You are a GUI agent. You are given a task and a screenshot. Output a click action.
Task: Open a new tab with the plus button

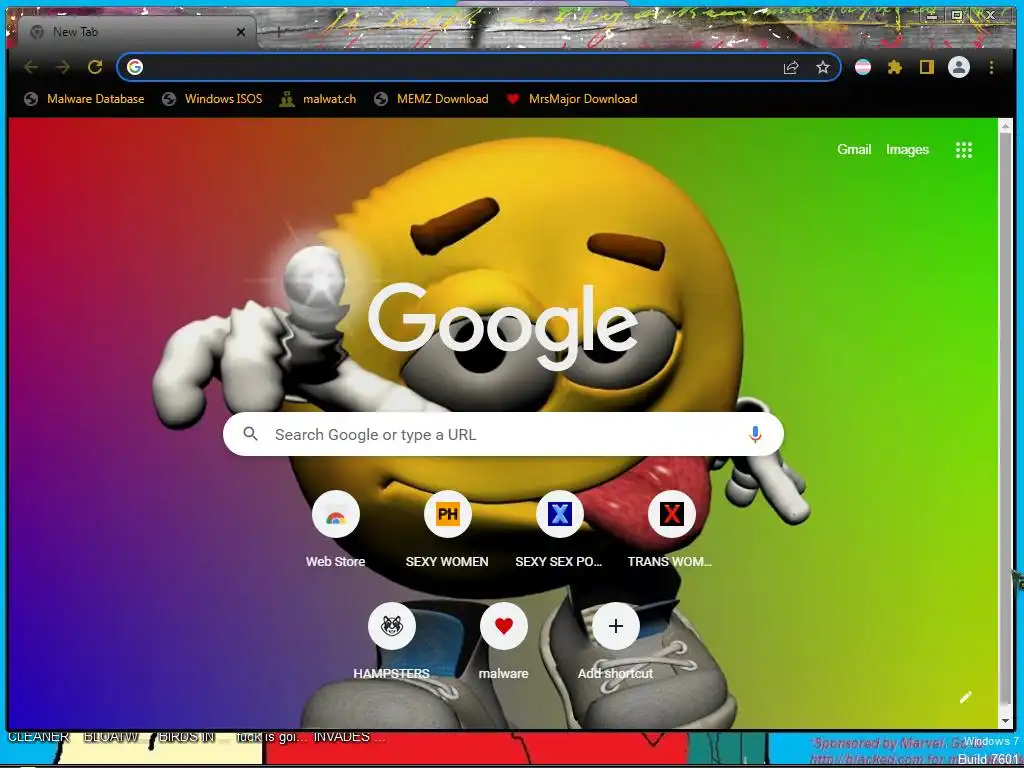pos(279,31)
